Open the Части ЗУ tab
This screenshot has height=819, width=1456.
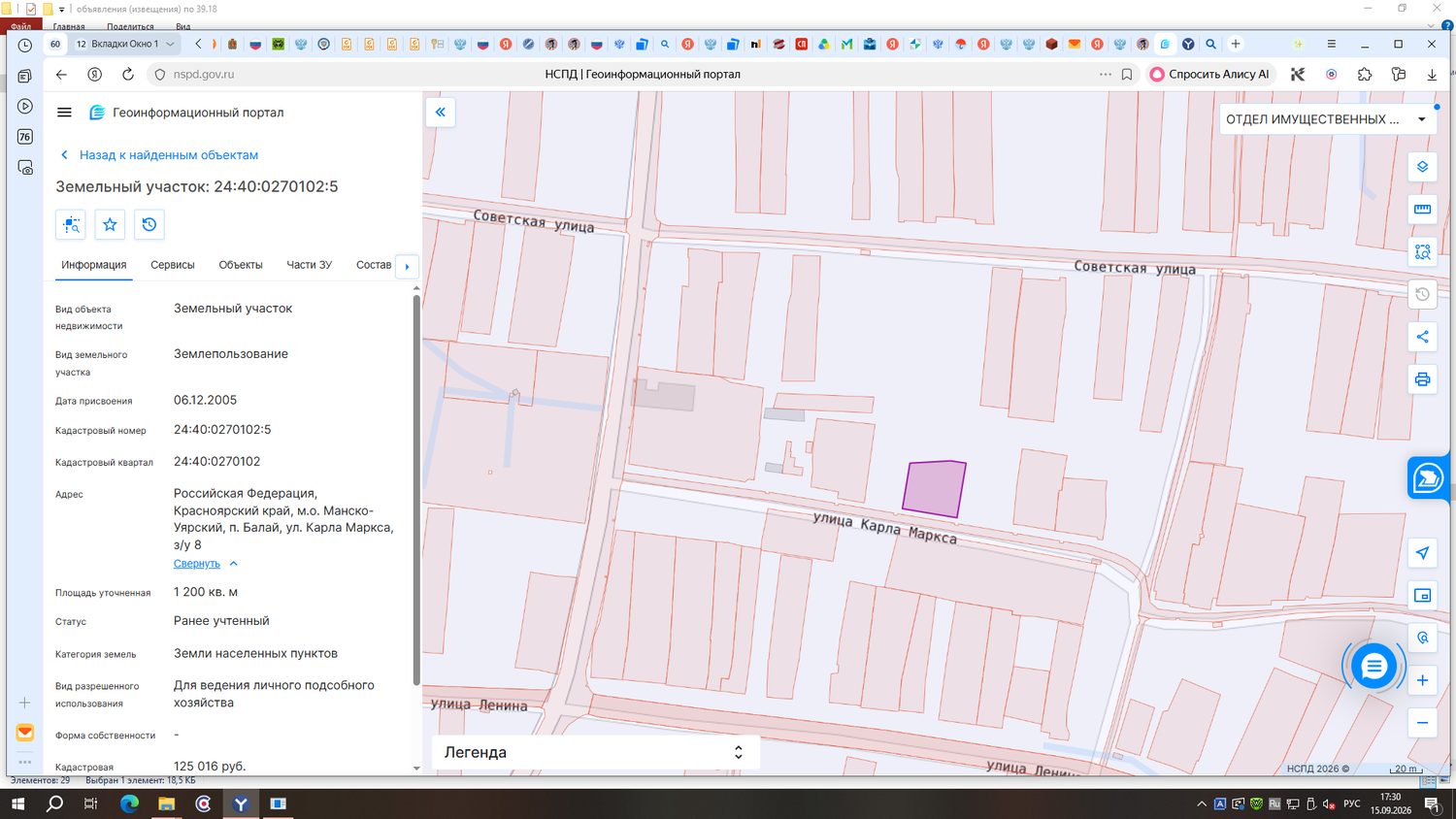[309, 265]
